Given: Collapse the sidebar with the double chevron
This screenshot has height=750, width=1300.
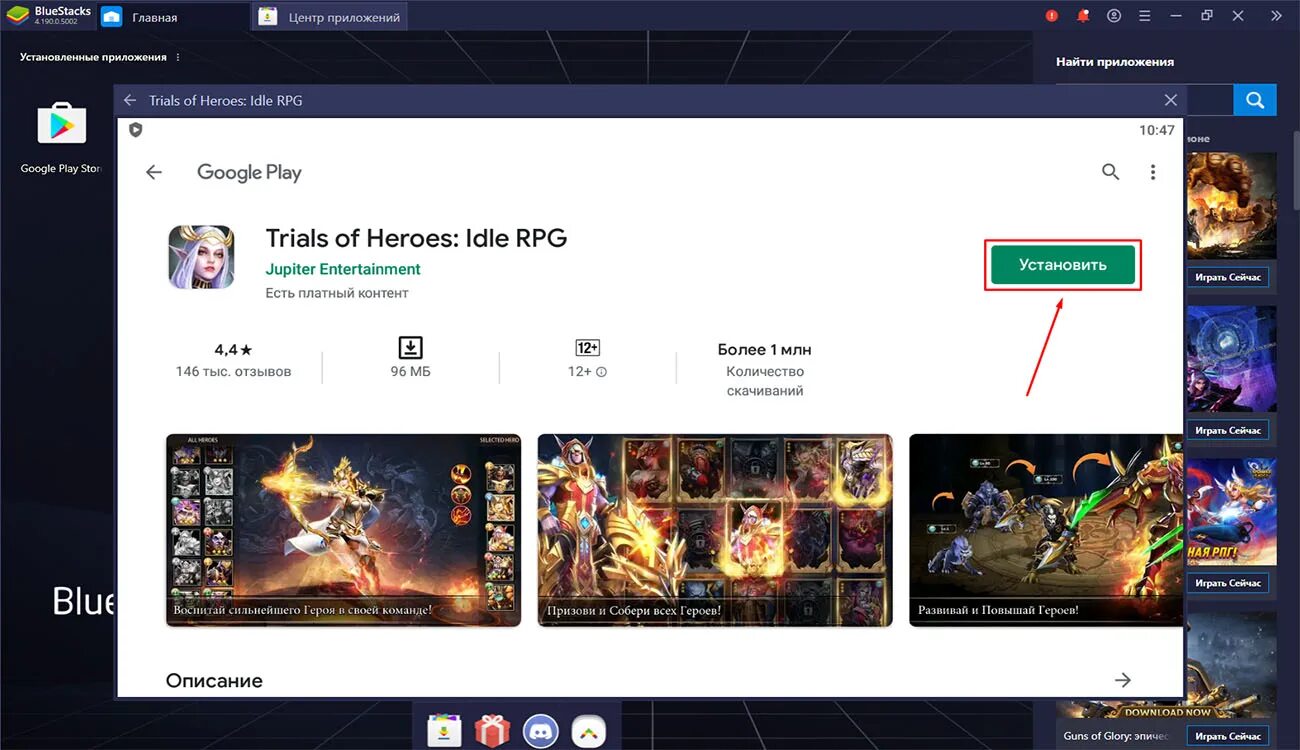Looking at the screenshot, I should [x=1276, y=16].
